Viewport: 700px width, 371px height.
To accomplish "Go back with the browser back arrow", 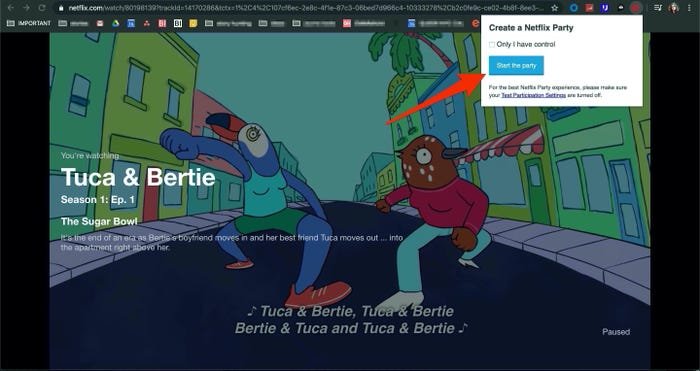I will [11, 8].
